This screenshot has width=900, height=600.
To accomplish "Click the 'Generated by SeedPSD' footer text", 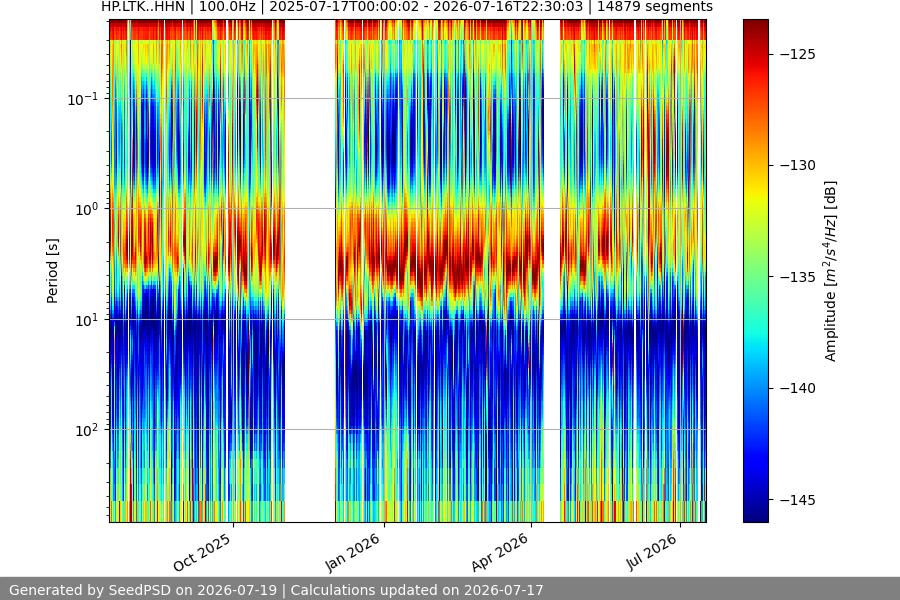I will [276, 590].
